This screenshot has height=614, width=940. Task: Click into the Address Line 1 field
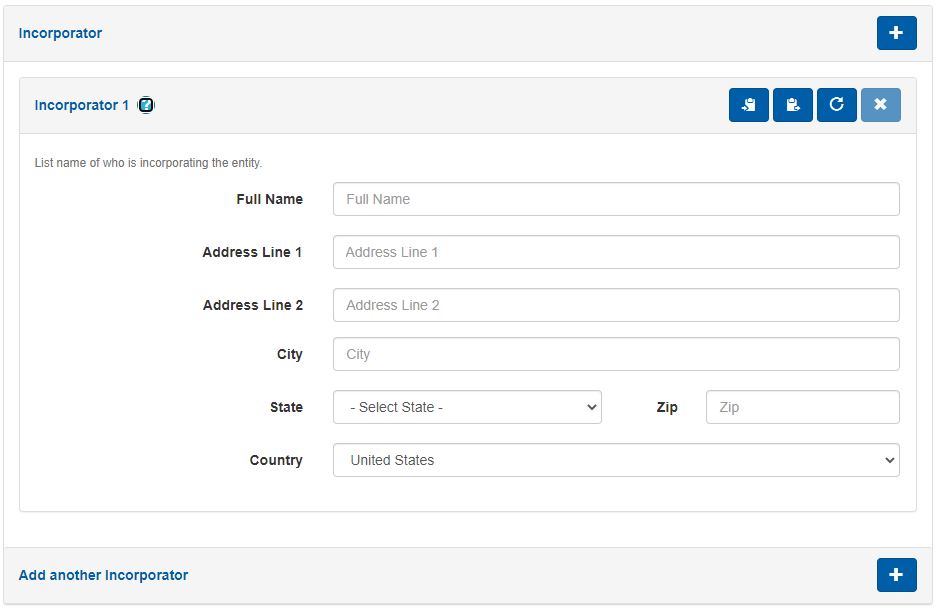point(615,252)
